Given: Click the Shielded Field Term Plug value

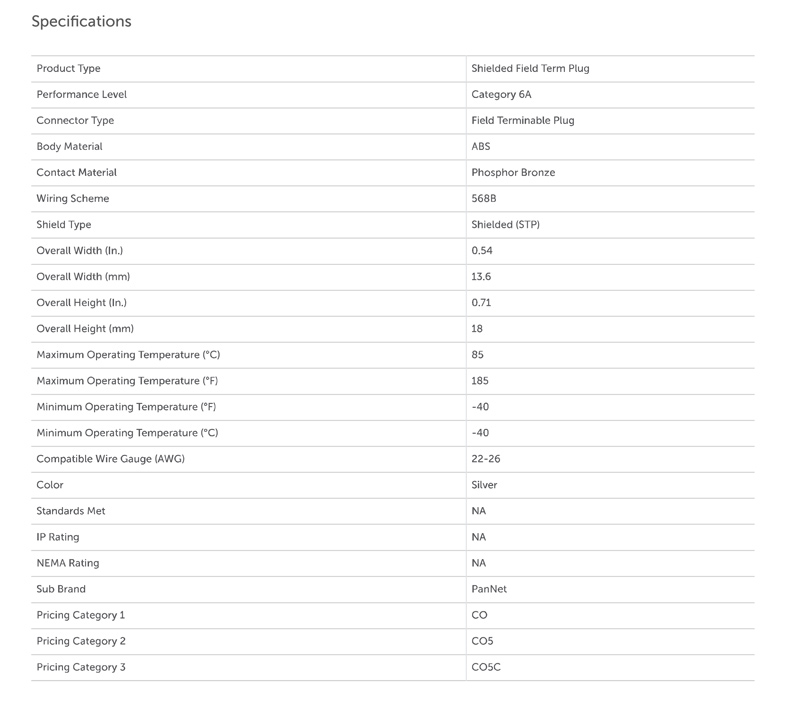Looking at the screenshot, I should point(530,69).
